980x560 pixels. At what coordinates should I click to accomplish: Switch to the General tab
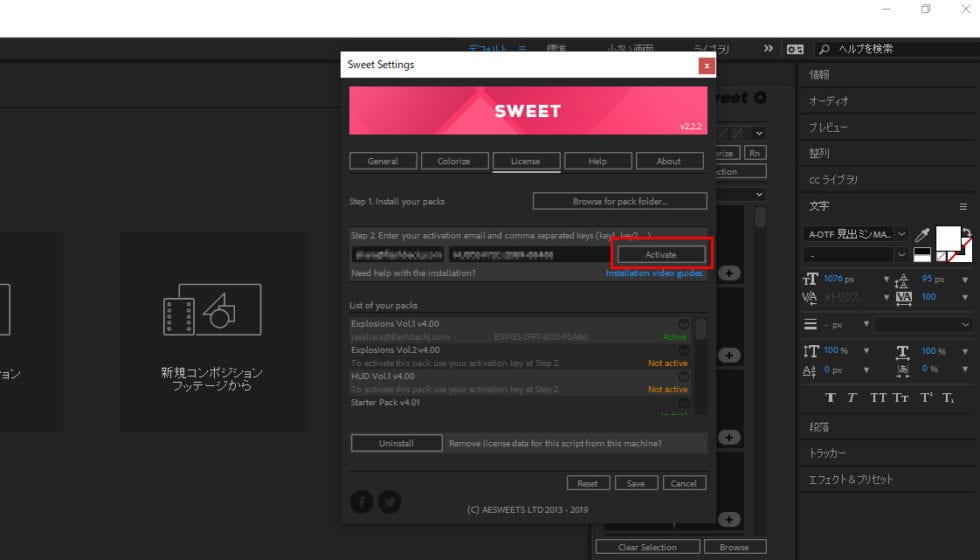coord(382,161)
